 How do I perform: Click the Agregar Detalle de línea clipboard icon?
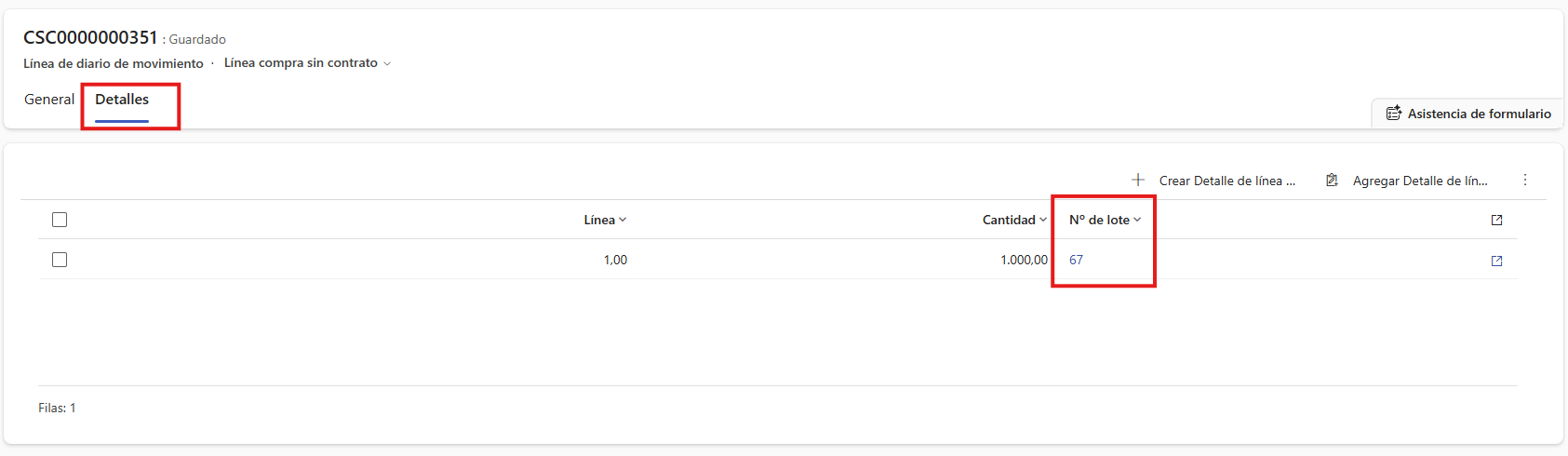tap(1332, 180)
